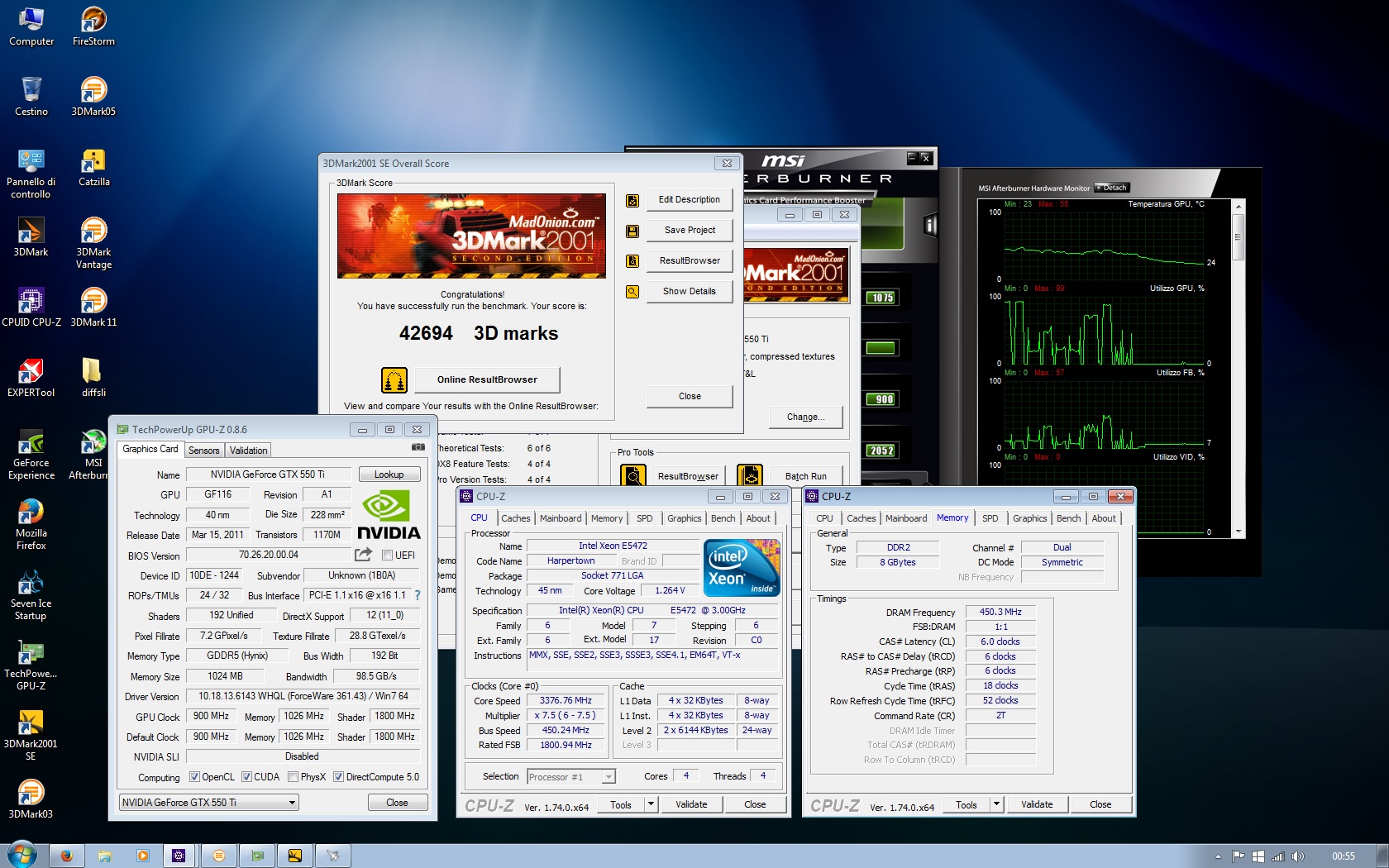Open the diffsli folder on the desktop
The height and width of the screenshot is (868, 1389).
(93, 378)
